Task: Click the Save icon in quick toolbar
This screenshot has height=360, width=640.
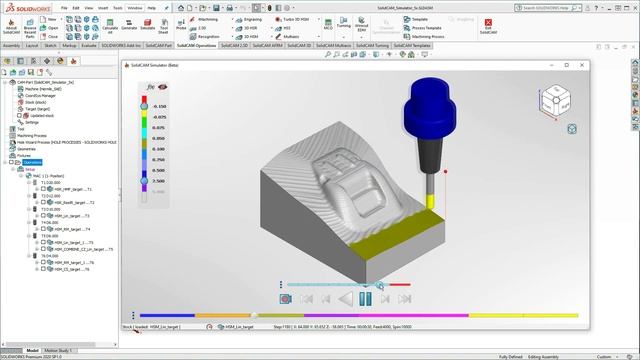Action: [216, 8]
